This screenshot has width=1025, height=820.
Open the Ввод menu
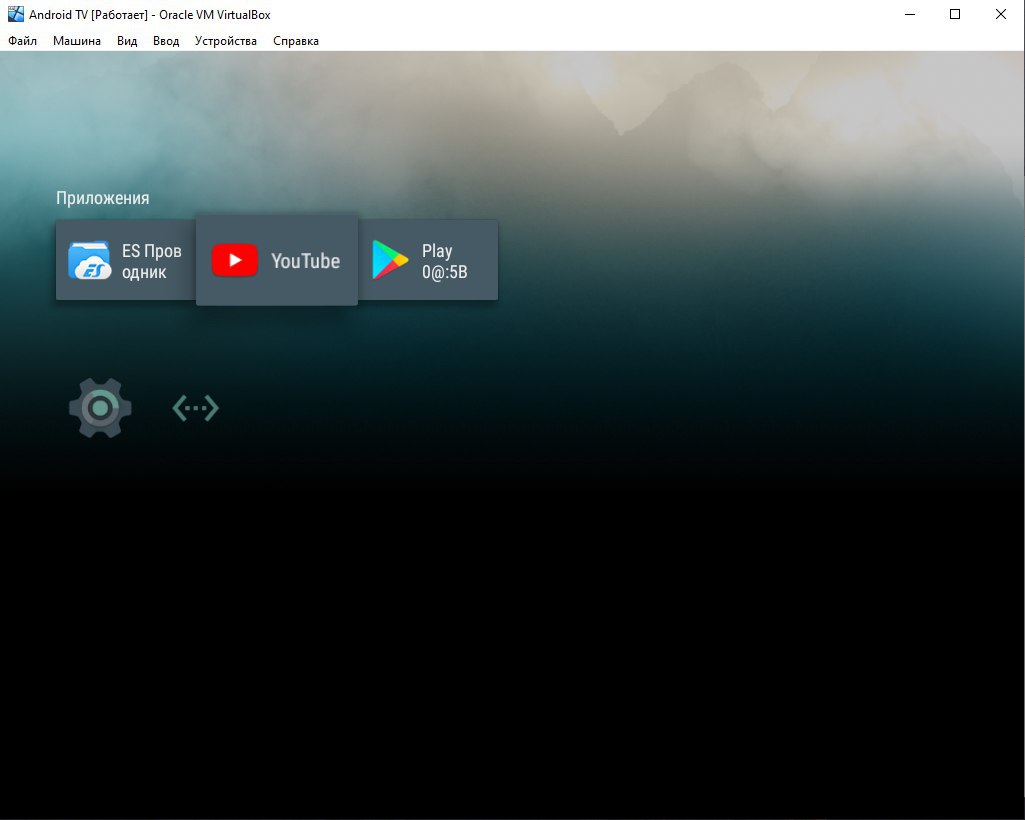tap(166, 41)
